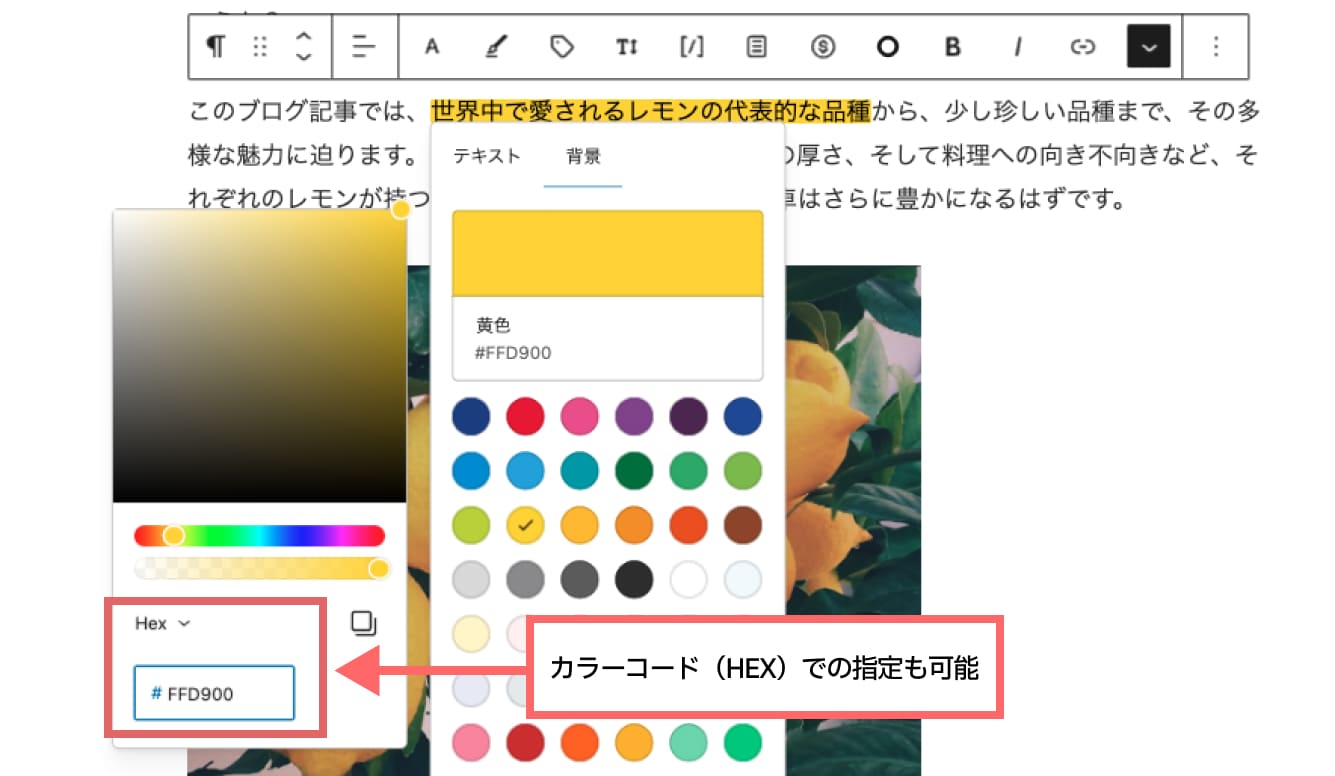The width and height of the screenshot is (1335, 776).
Task: Toggle bold formatting
Action: click(x=952, y=47)
